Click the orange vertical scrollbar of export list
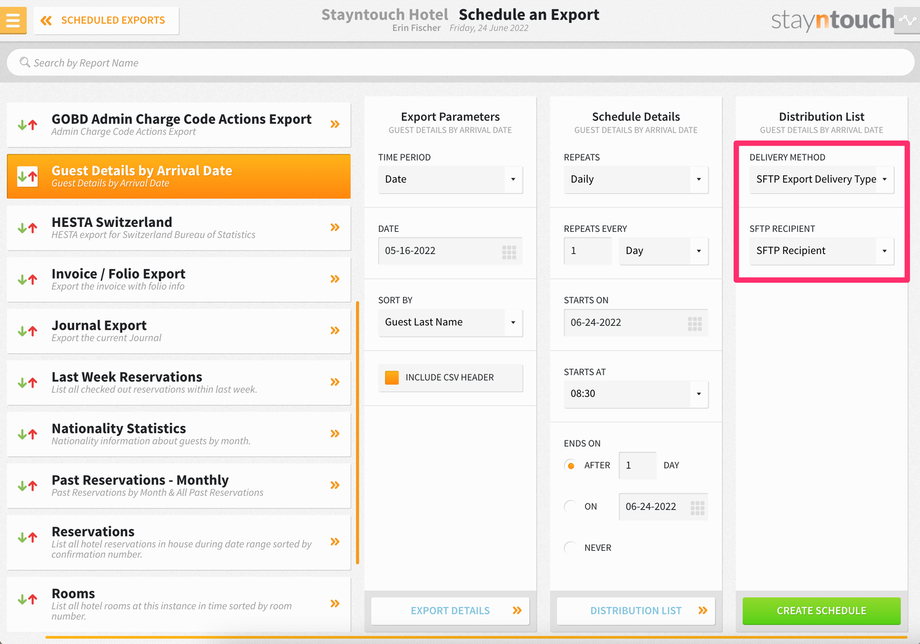 (357, 433)
